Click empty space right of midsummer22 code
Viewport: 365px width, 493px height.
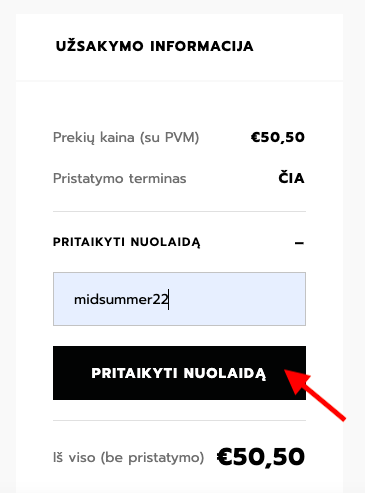coord(237,299)
